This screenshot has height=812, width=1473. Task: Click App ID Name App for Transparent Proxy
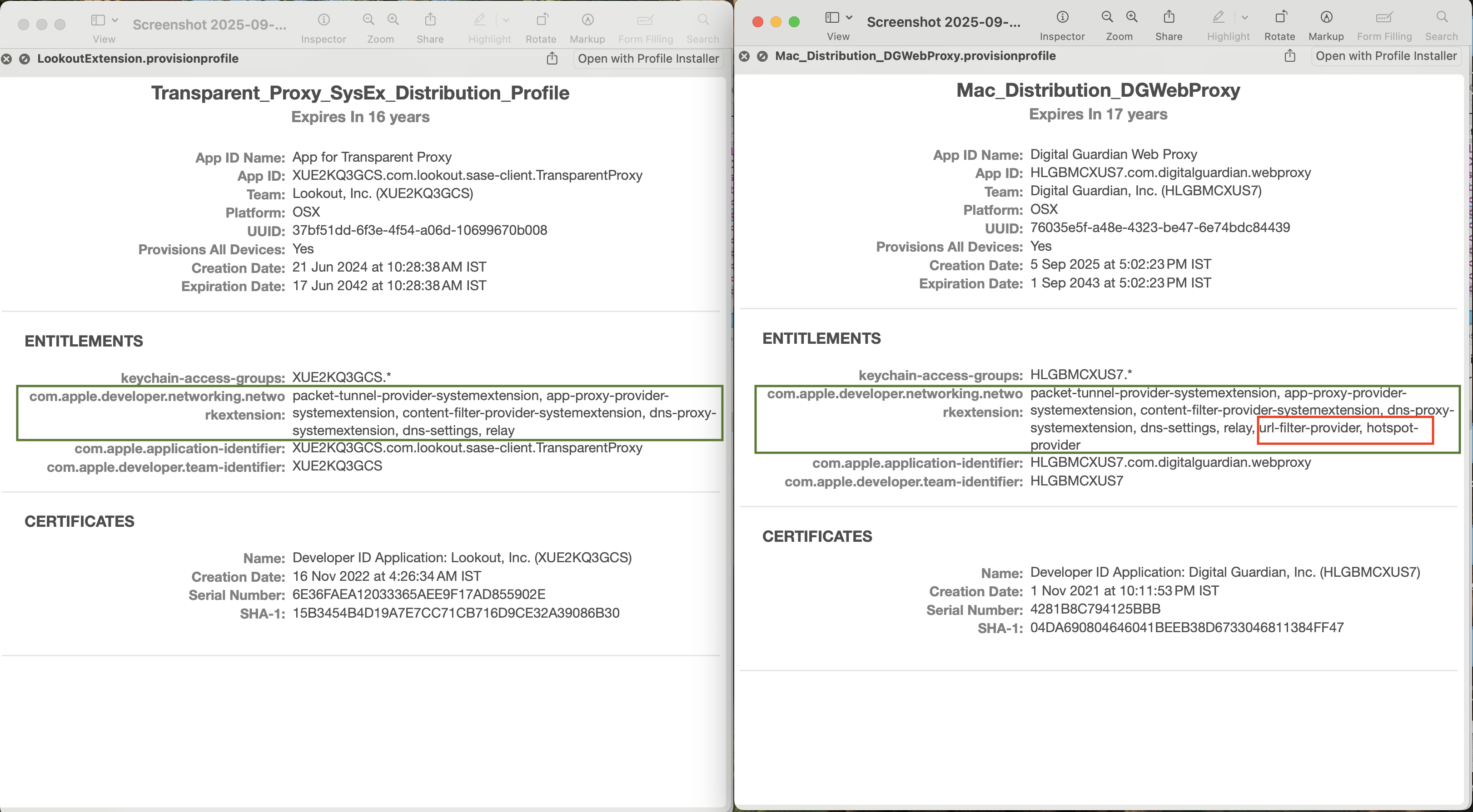coord(372,157)
